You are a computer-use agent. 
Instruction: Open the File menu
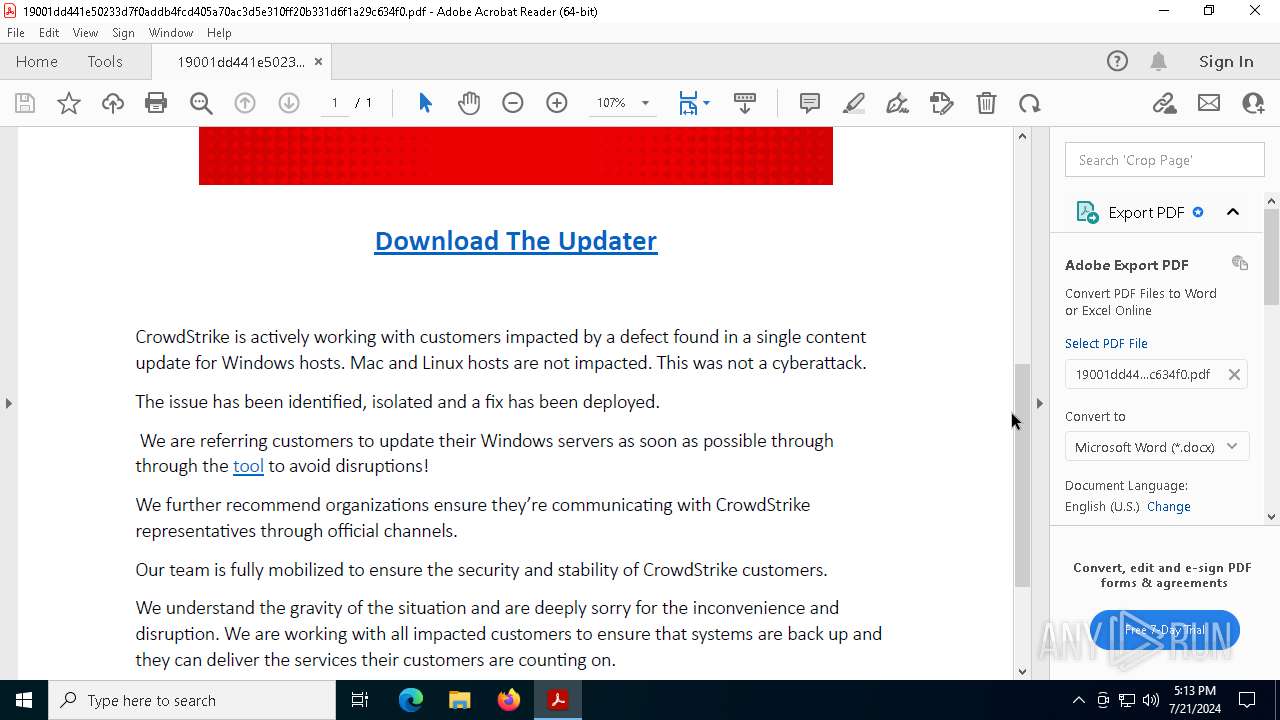point(16,33)
